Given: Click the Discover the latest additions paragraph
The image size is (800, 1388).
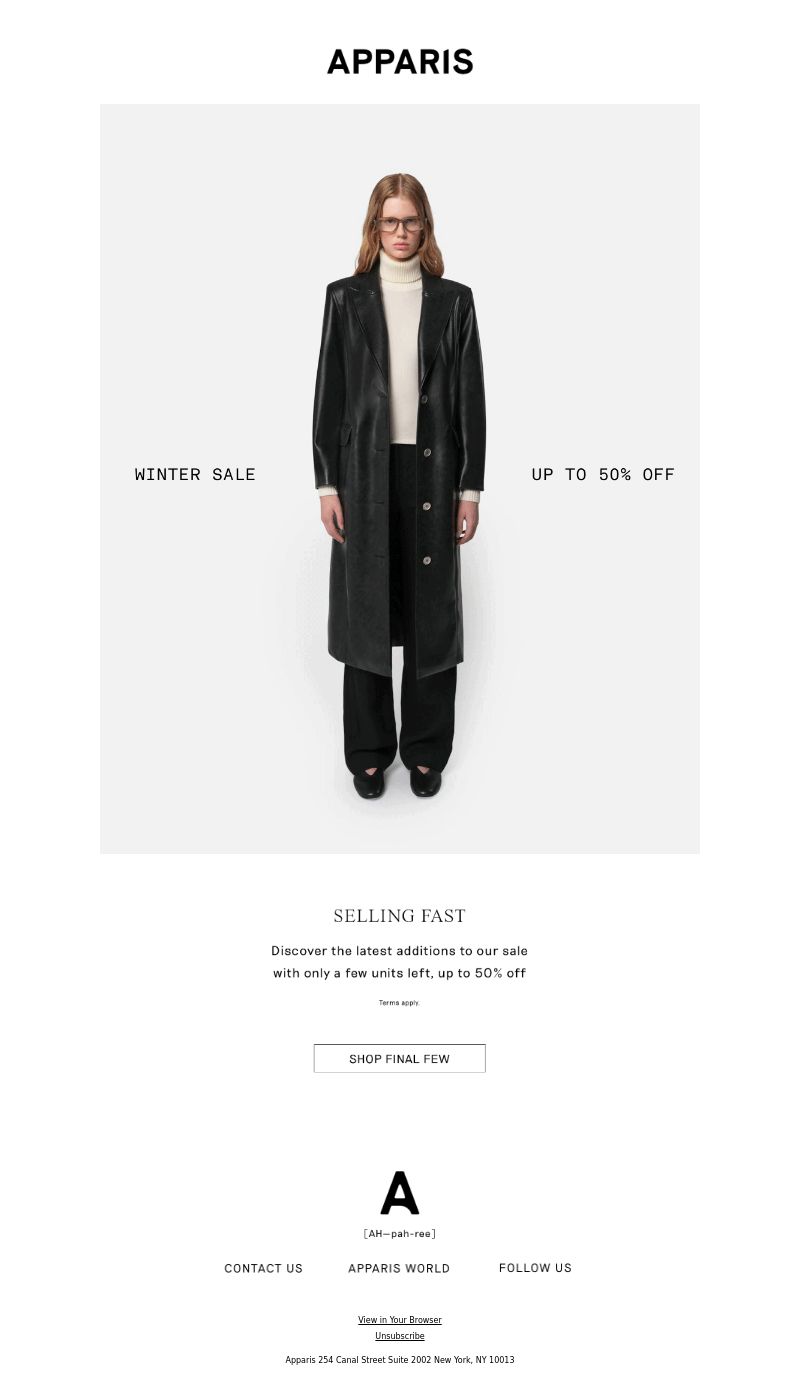Looking at the screenshot, I should tap(400, 961).
